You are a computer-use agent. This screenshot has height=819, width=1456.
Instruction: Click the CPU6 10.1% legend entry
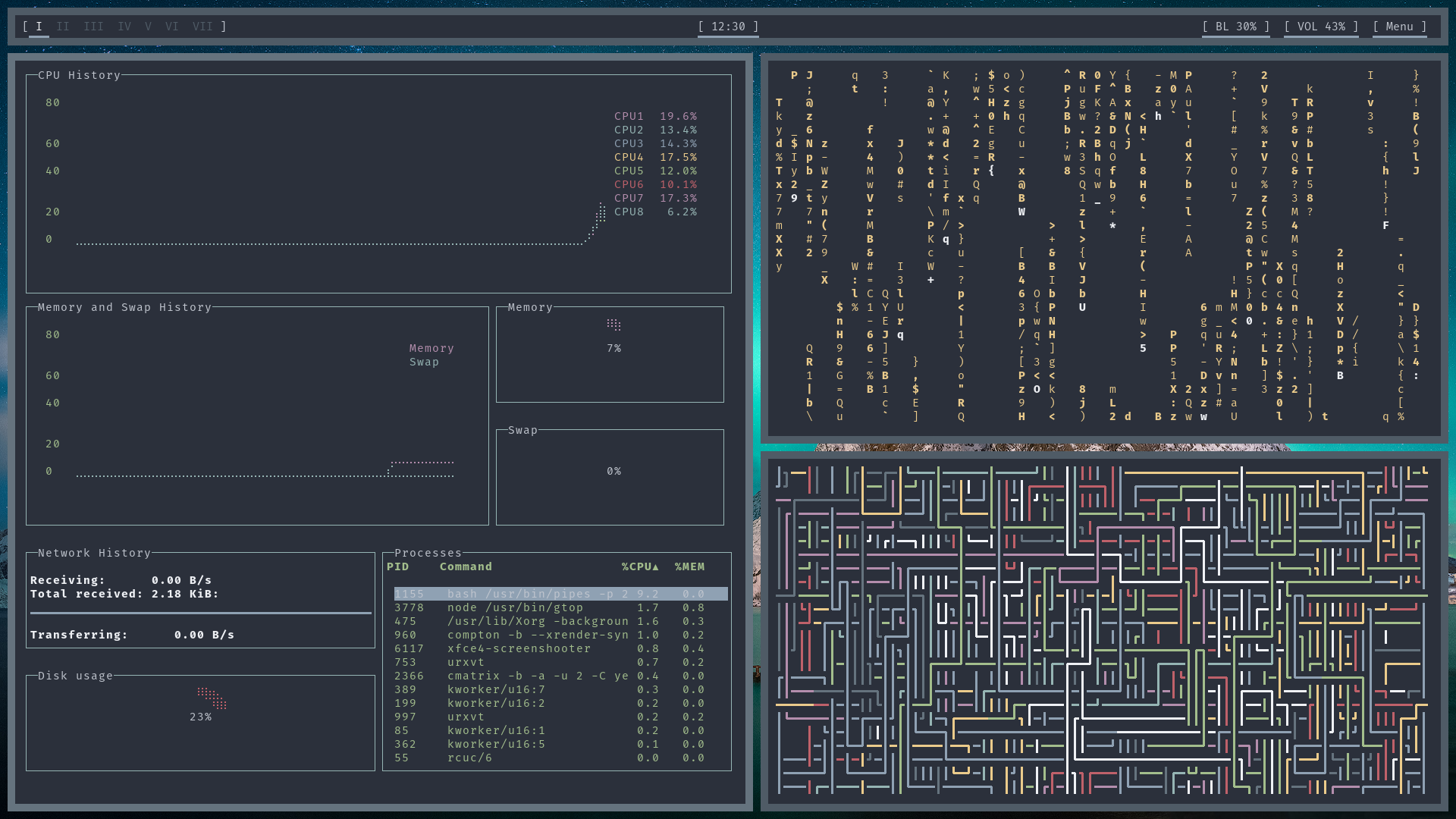pyautogui.click(x=655, y=184)
